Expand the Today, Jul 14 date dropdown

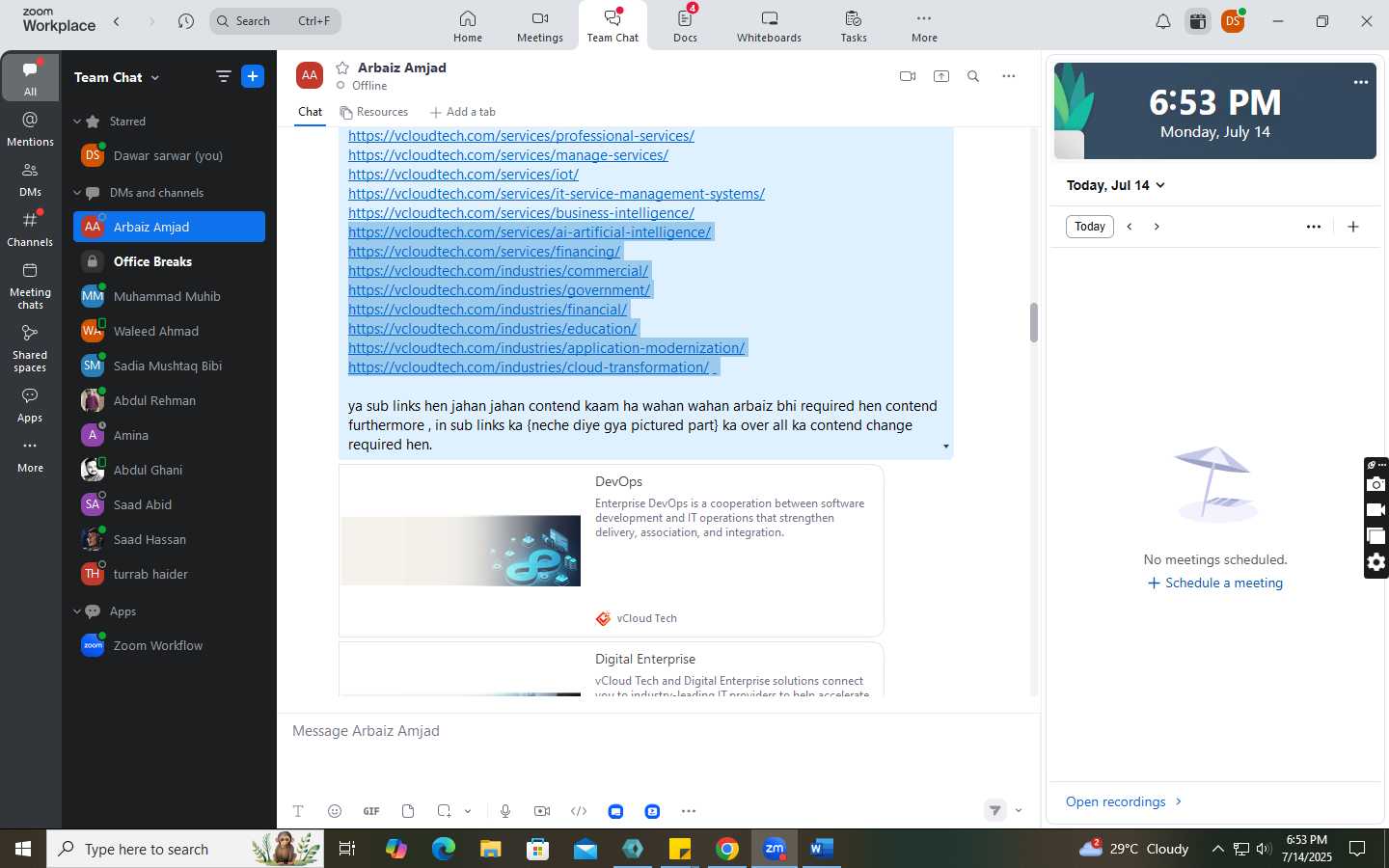click(1116, 185)
